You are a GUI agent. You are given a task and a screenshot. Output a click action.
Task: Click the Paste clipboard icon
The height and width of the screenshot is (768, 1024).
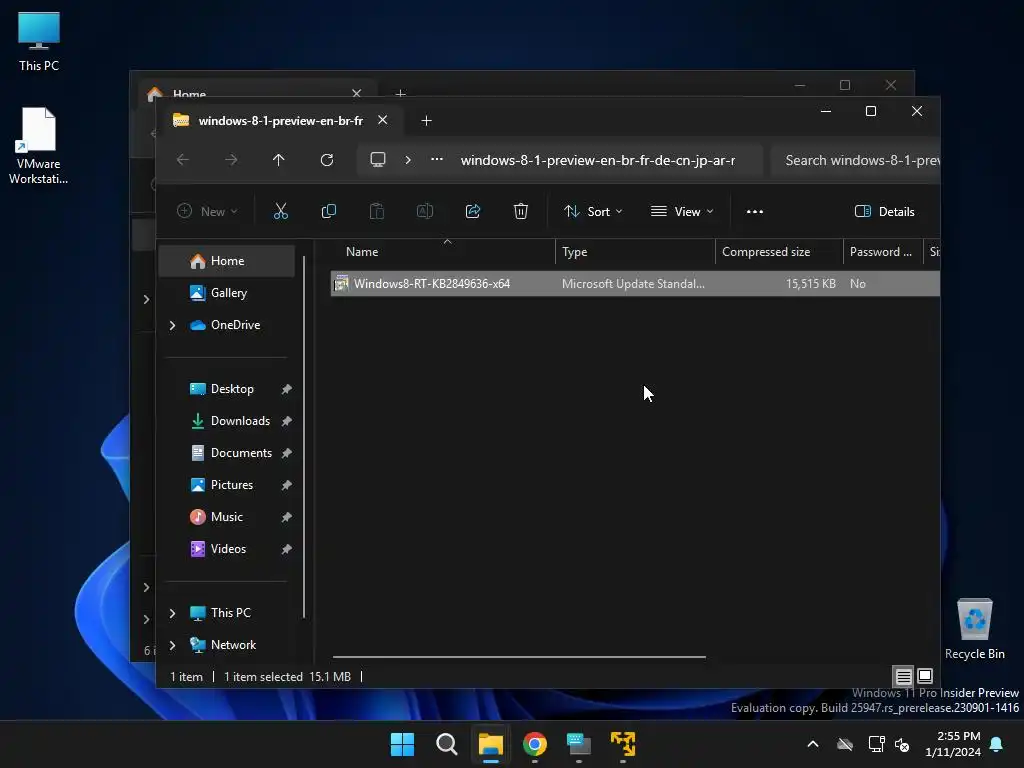(377, 212)
